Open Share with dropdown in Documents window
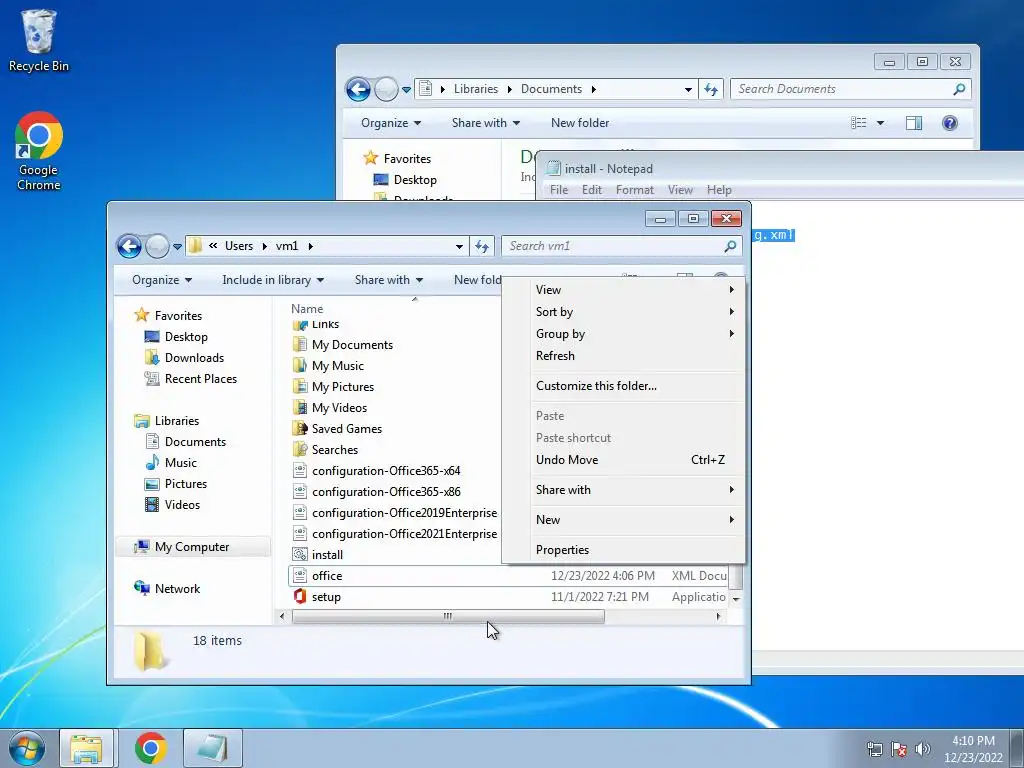This screenshot has height=768, width=1024. tap(486, 123)
